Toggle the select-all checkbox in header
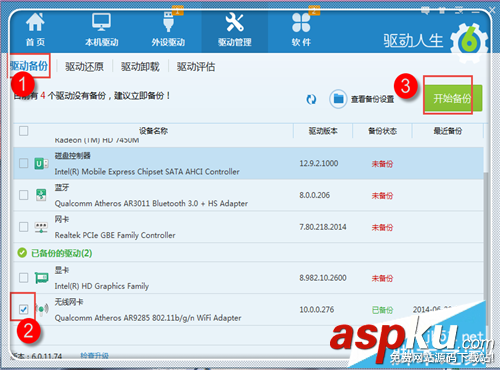Viewport: 500px width, 370px height. [24, 131]
